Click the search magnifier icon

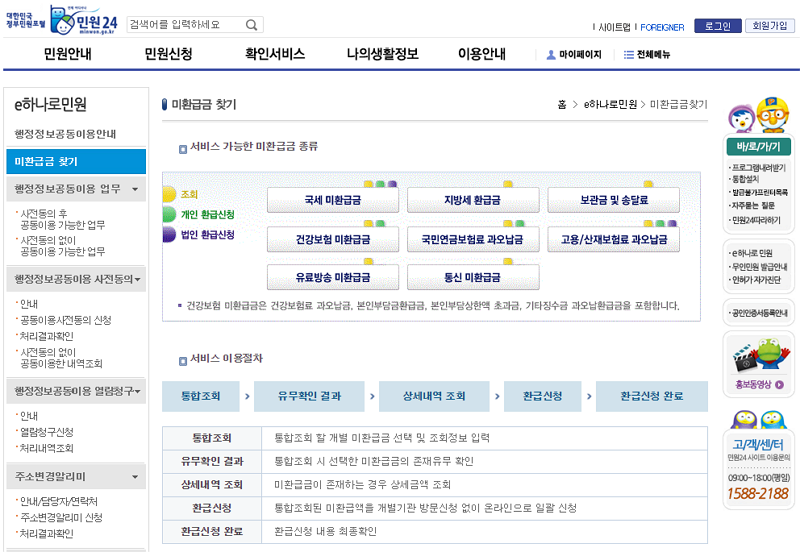254,24
